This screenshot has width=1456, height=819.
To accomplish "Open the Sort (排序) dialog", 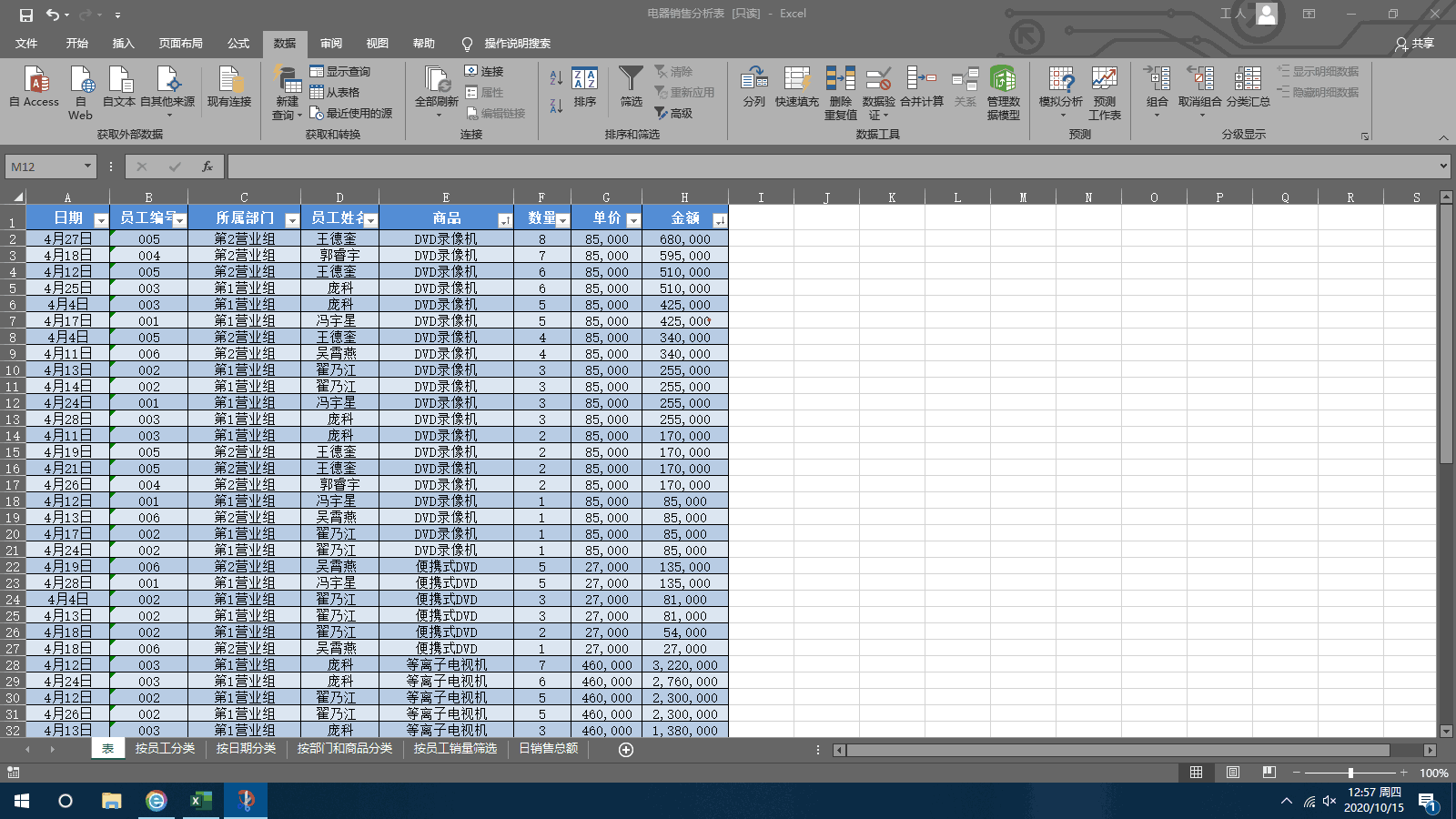I will 585,88.
